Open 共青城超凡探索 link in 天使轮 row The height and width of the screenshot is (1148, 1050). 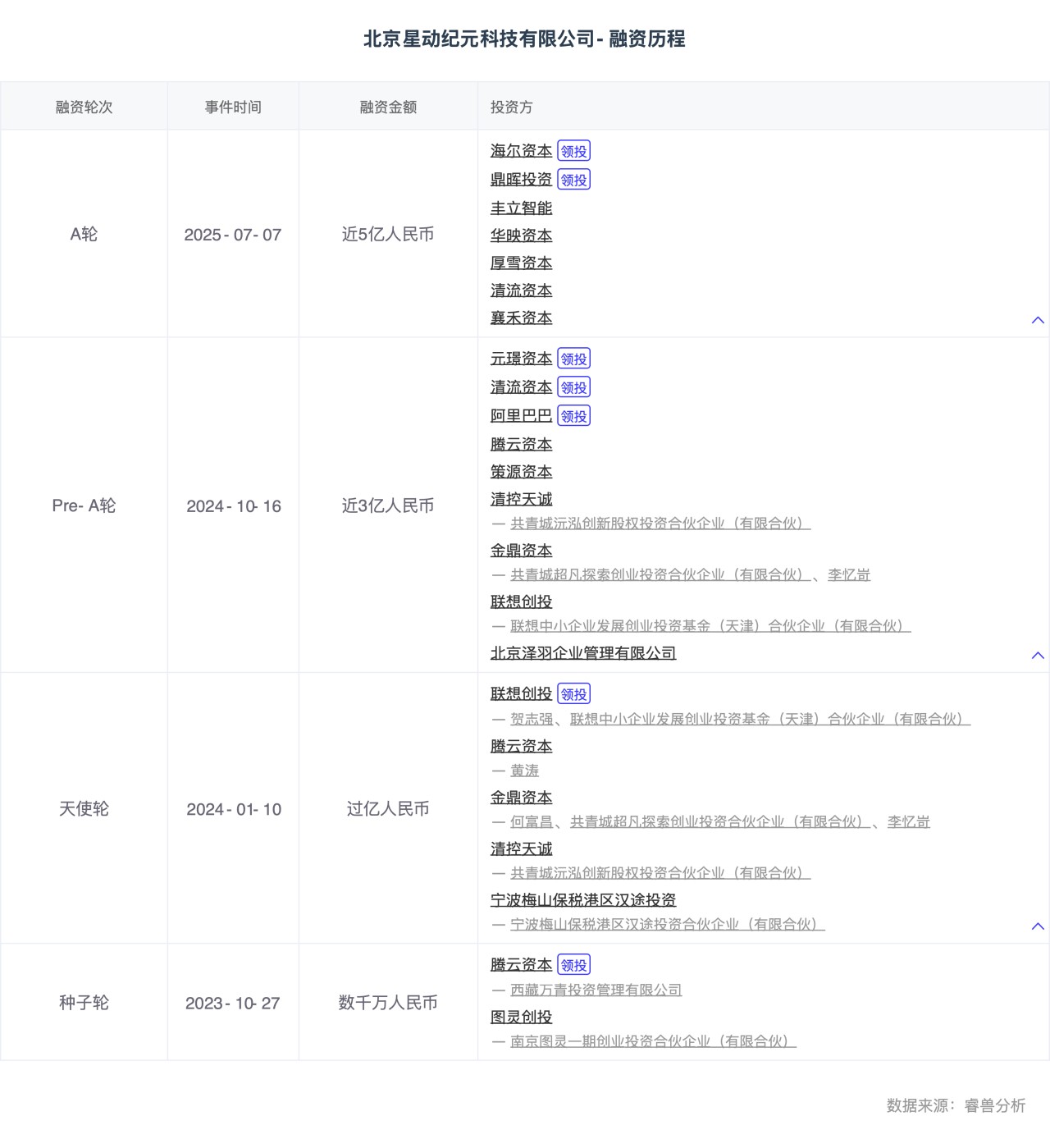click(720, 822)
